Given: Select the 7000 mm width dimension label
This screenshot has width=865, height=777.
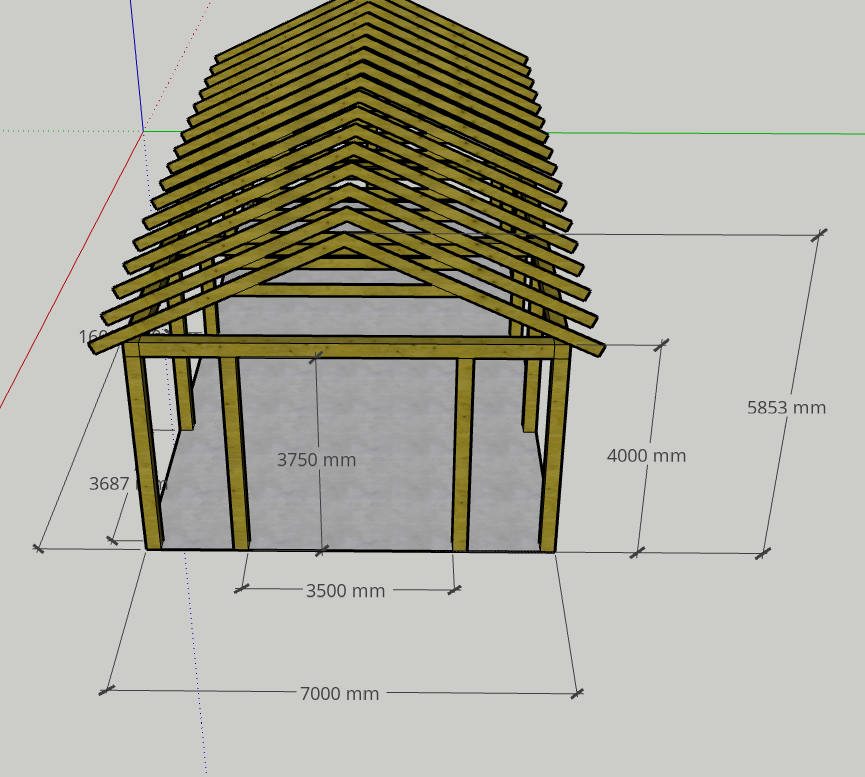Looking at the screenshot, I should (339, 693).
